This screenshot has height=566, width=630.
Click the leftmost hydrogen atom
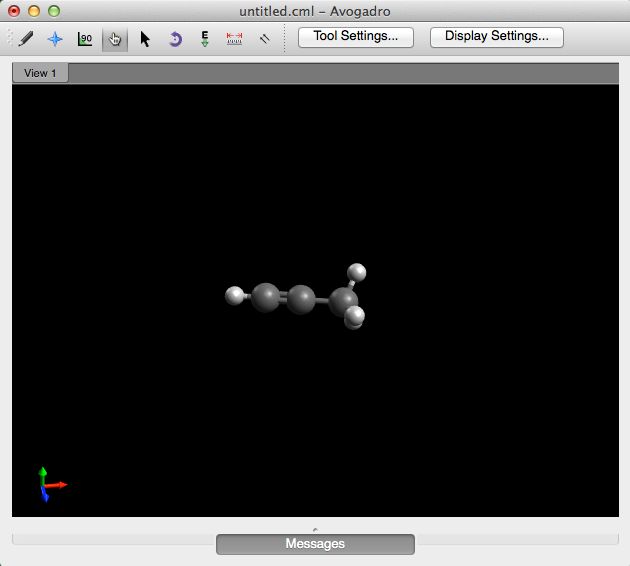pos(235,295)
